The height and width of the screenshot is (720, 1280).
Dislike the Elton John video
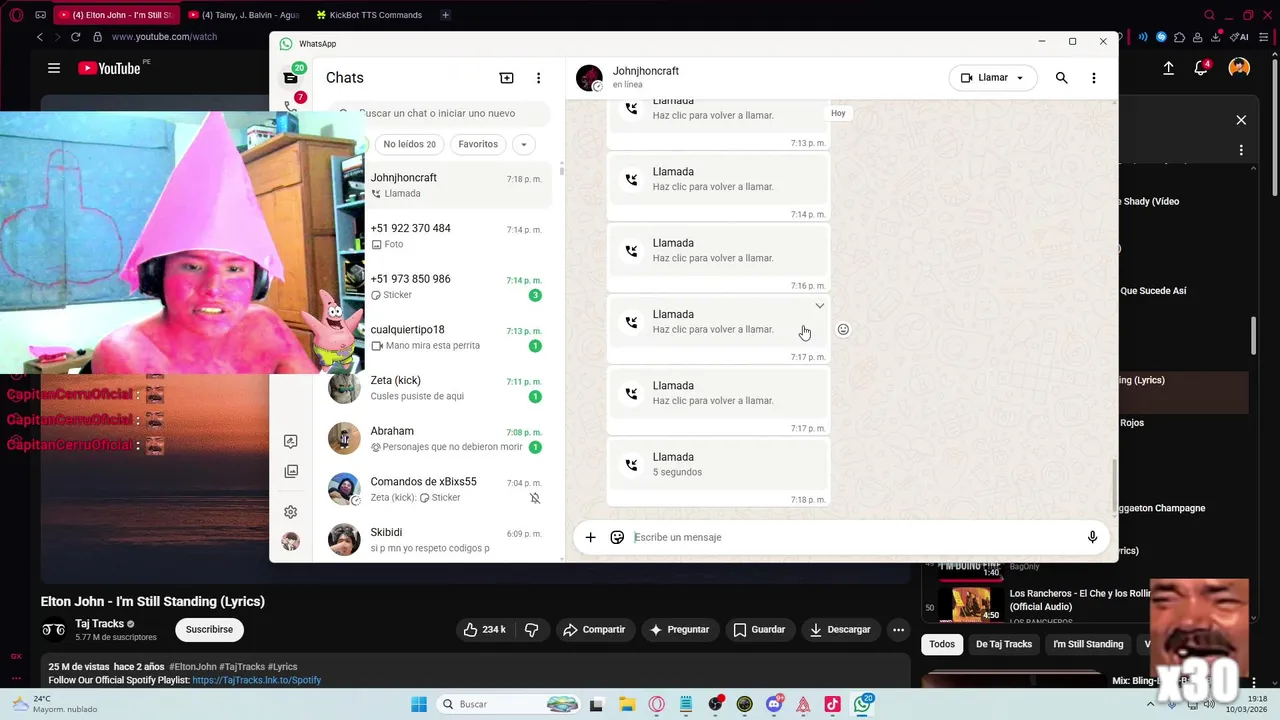click(532, 629)
